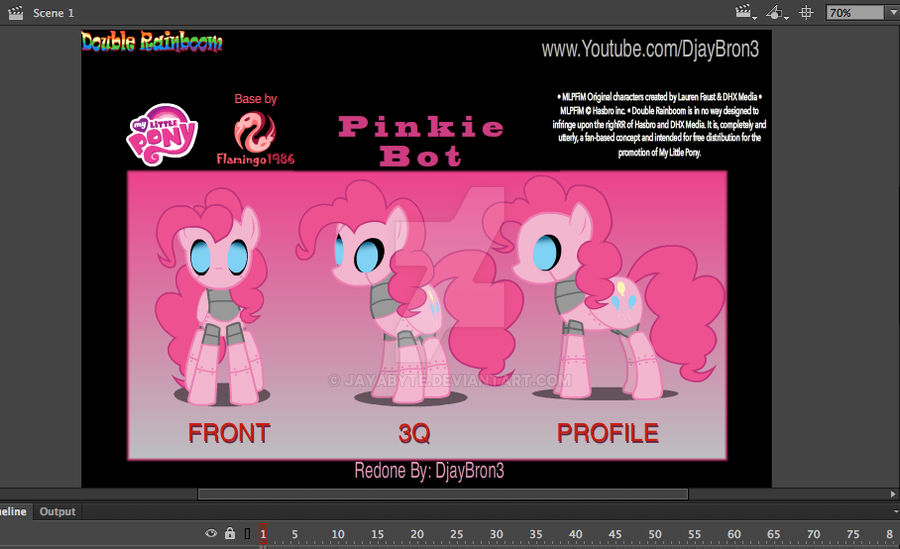
Task: Select the front-view Pinkie Bot pony
Action: 212,297
